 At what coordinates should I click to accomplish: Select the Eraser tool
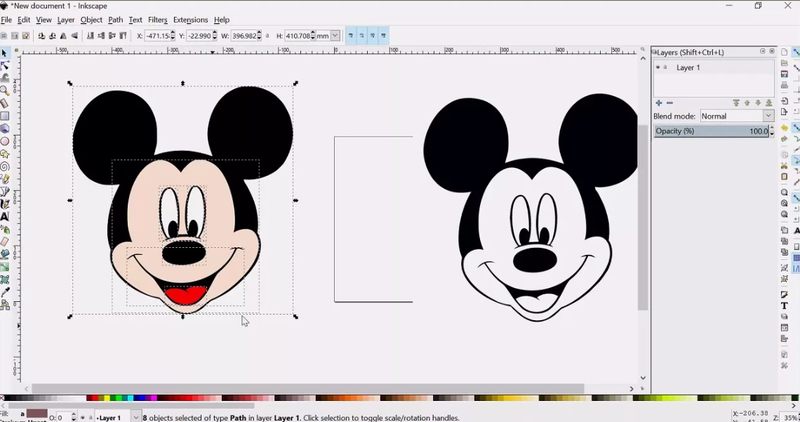(x=5, y=241)
